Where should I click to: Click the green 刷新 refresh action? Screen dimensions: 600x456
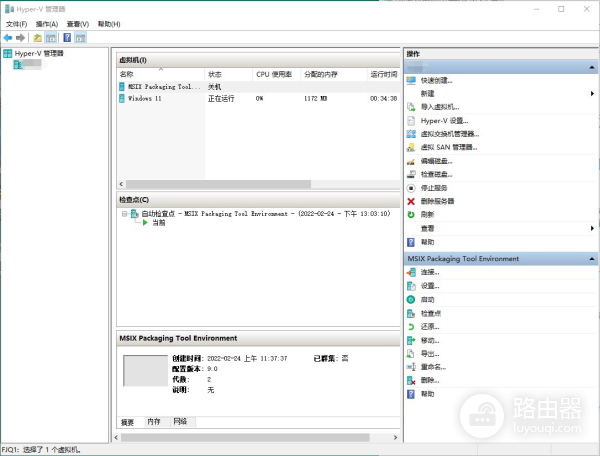411,215
